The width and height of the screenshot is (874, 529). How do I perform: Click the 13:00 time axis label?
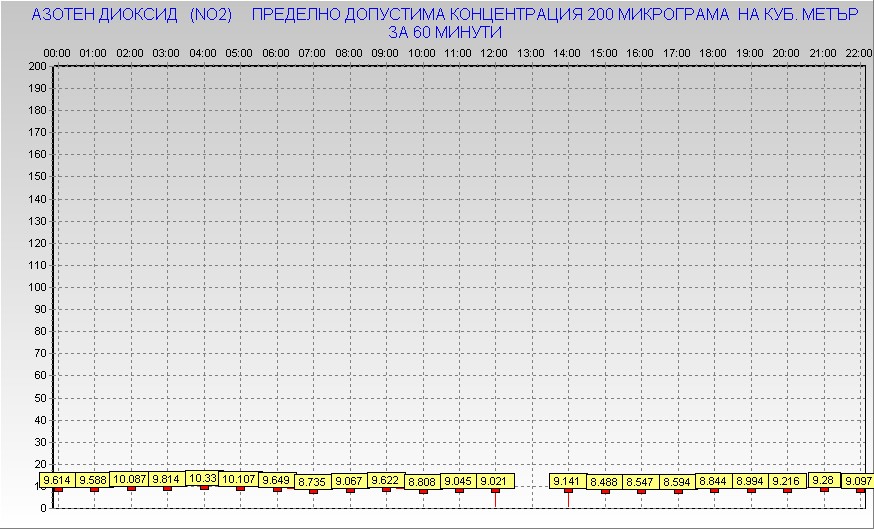(531, 52)
